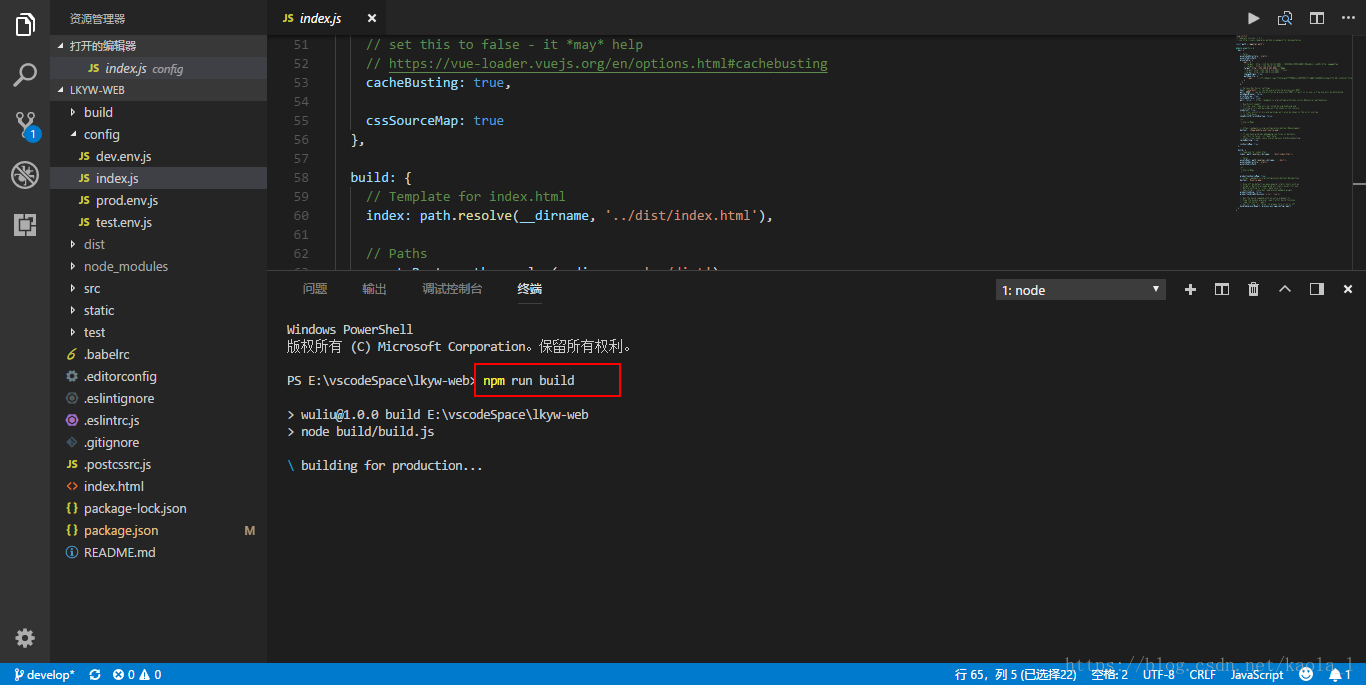This screenshot has width=1366, height=685.
Task: Switch branch via develop* in status bar
Action: pyautogui.click(x=44, y=675)
